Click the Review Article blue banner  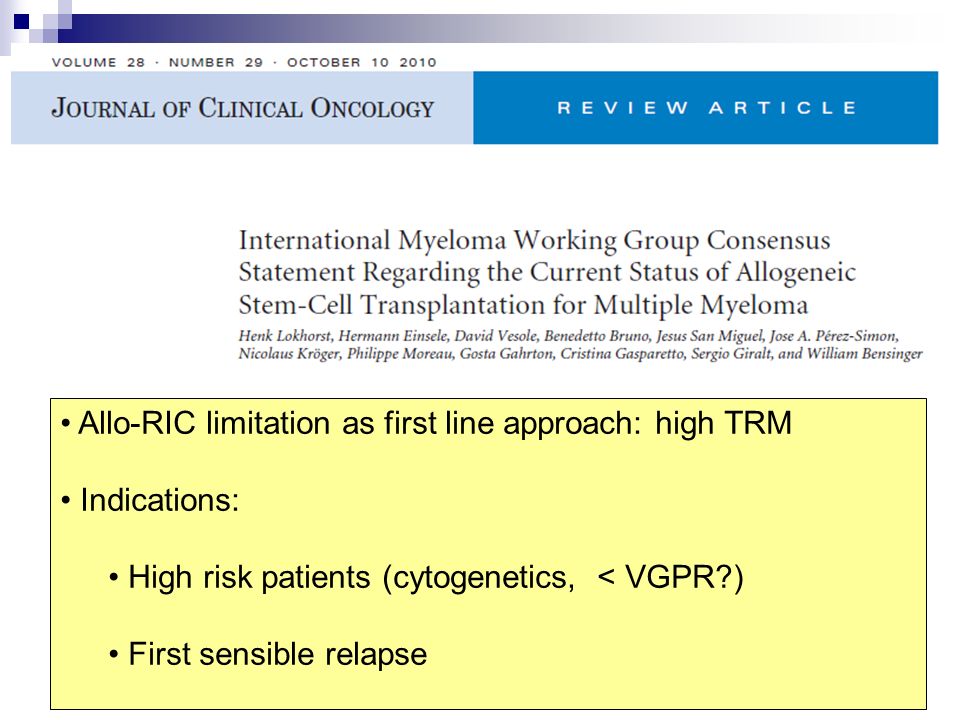click(x=705, y=108)
